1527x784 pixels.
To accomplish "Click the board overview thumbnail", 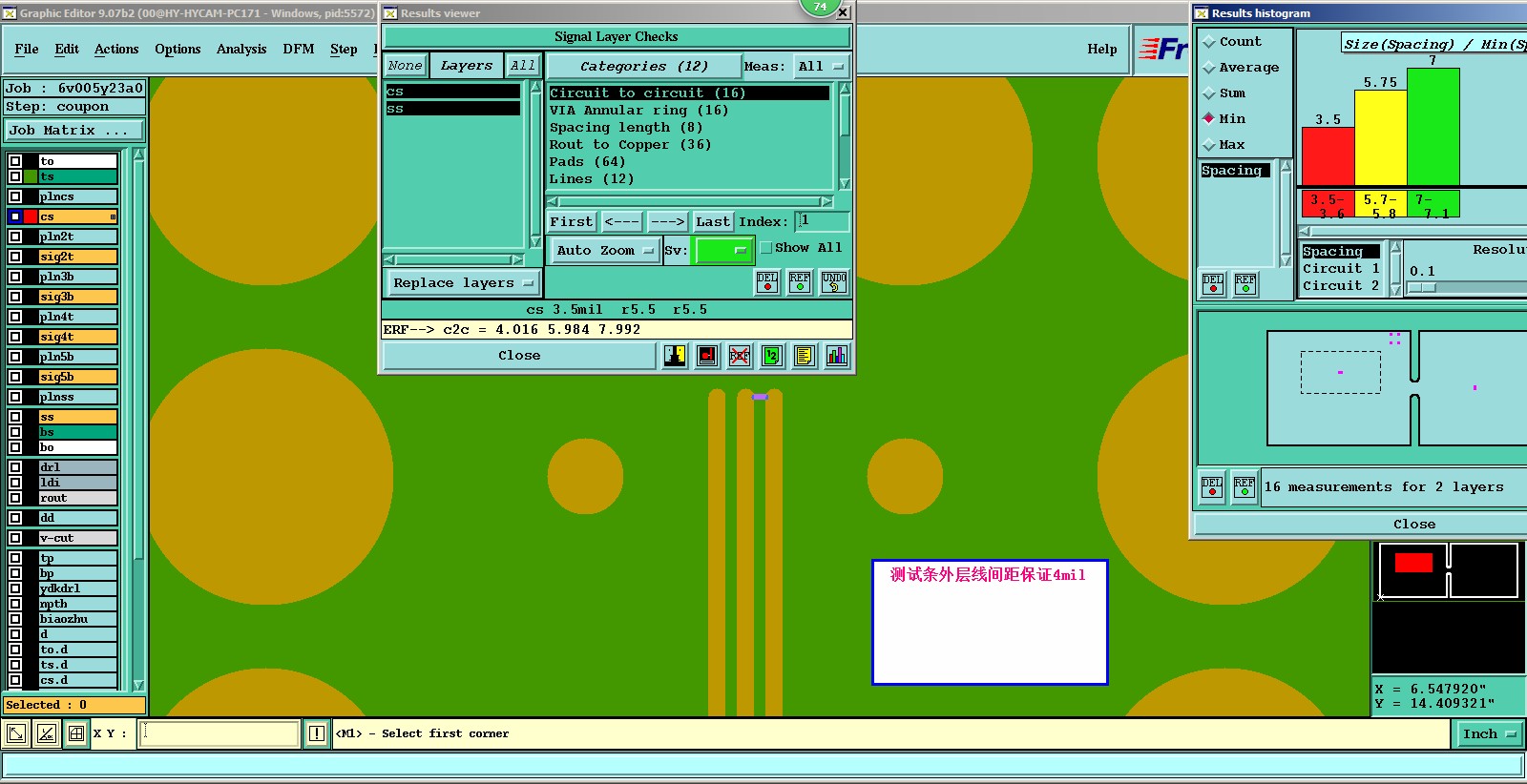I will (1448, 571).
